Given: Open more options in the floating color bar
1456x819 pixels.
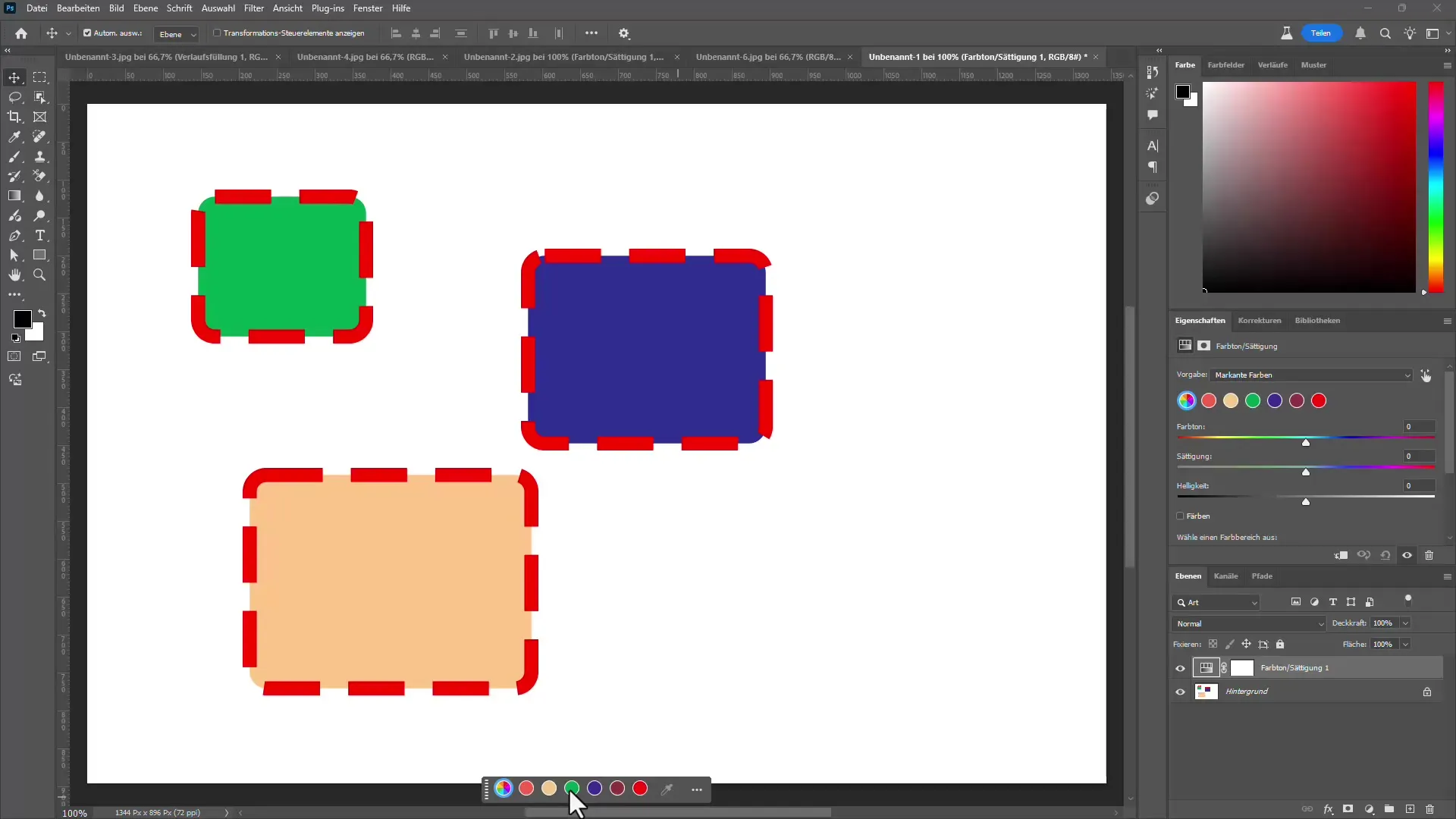Looking at the screenshot, I should (697, 789).
